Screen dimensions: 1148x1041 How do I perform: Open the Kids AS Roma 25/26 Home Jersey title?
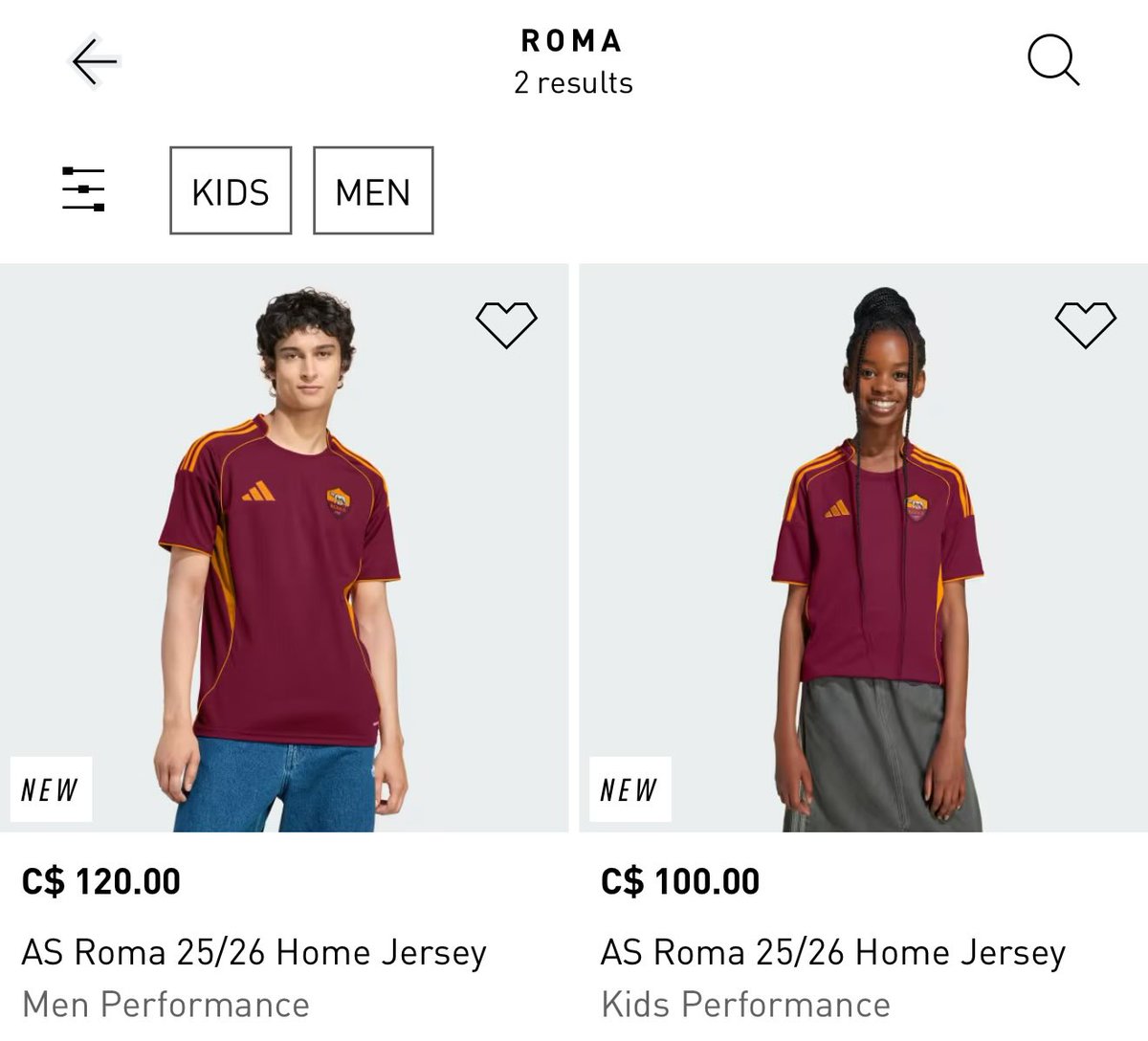(x=833, y=953)
